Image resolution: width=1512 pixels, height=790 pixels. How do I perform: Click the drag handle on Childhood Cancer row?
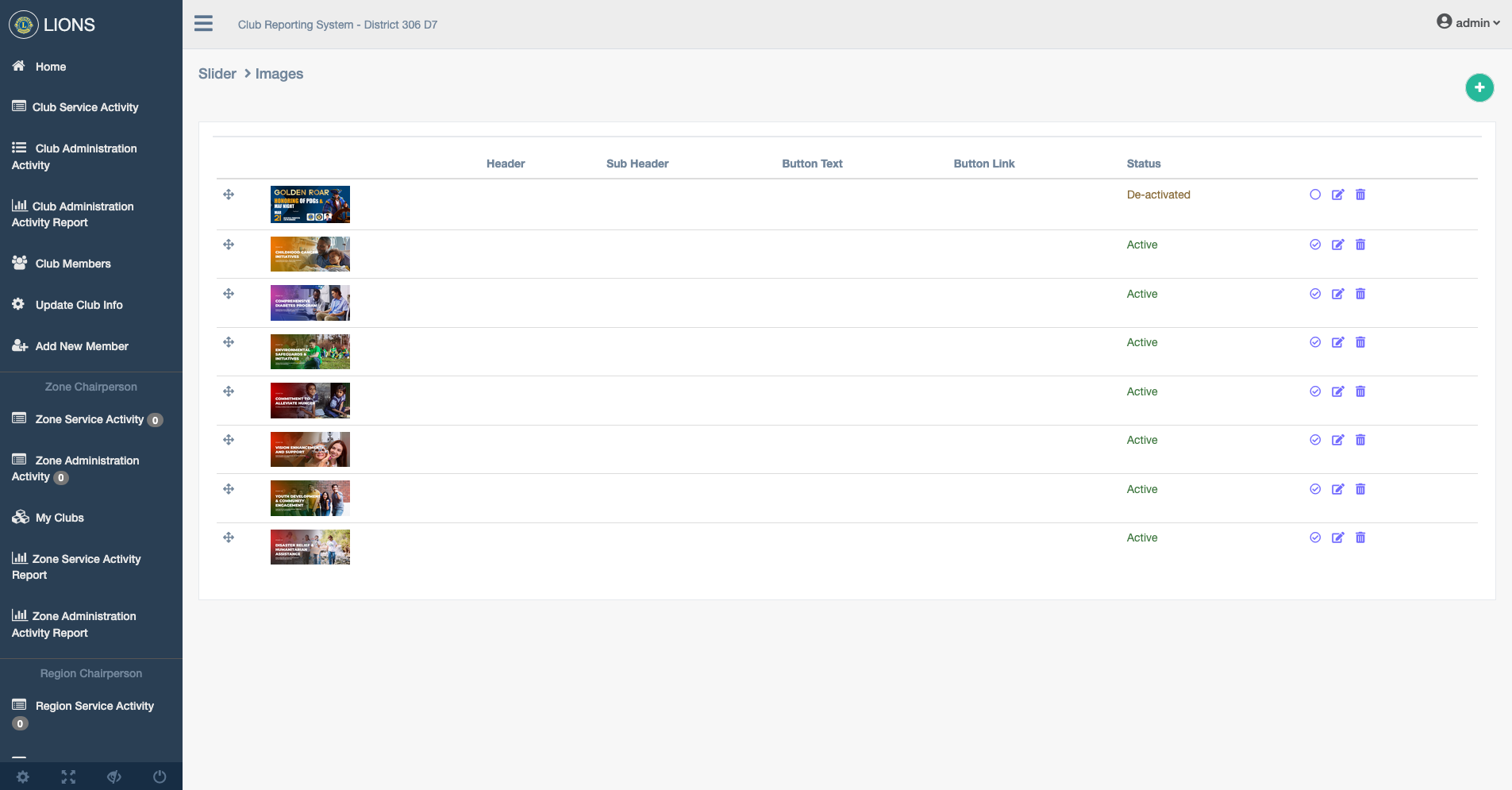pyautogui.click(x=229, y=245)
